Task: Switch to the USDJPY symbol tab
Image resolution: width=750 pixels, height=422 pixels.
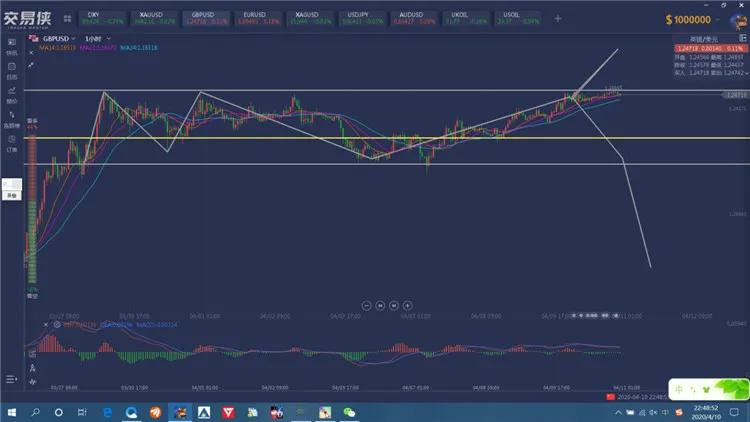Action: (362, 18)
